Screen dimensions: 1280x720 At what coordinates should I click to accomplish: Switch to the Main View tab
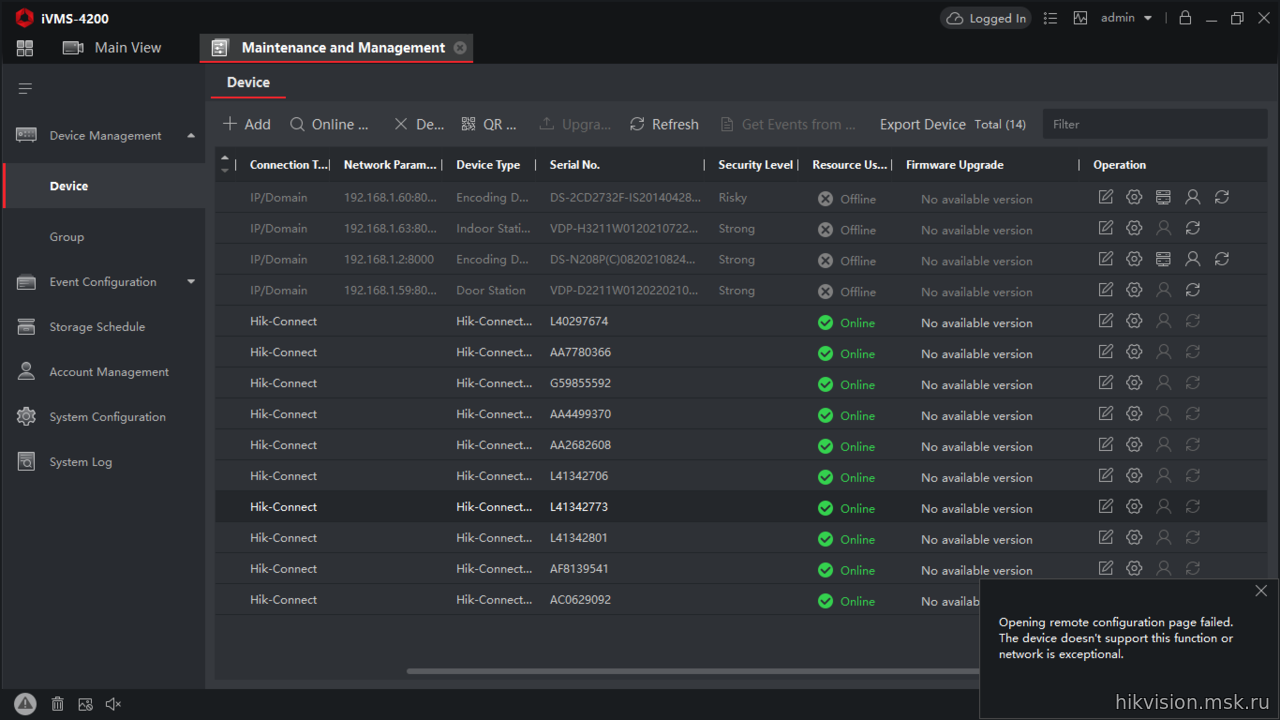(112, 48)
